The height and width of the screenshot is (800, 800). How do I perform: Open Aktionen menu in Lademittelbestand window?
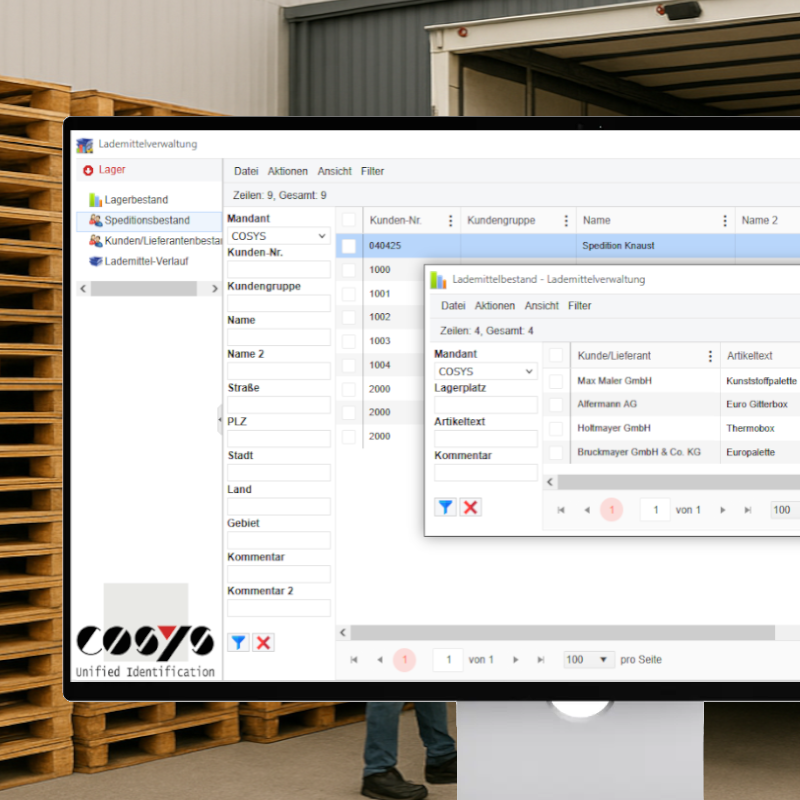[x=495, y=306]
